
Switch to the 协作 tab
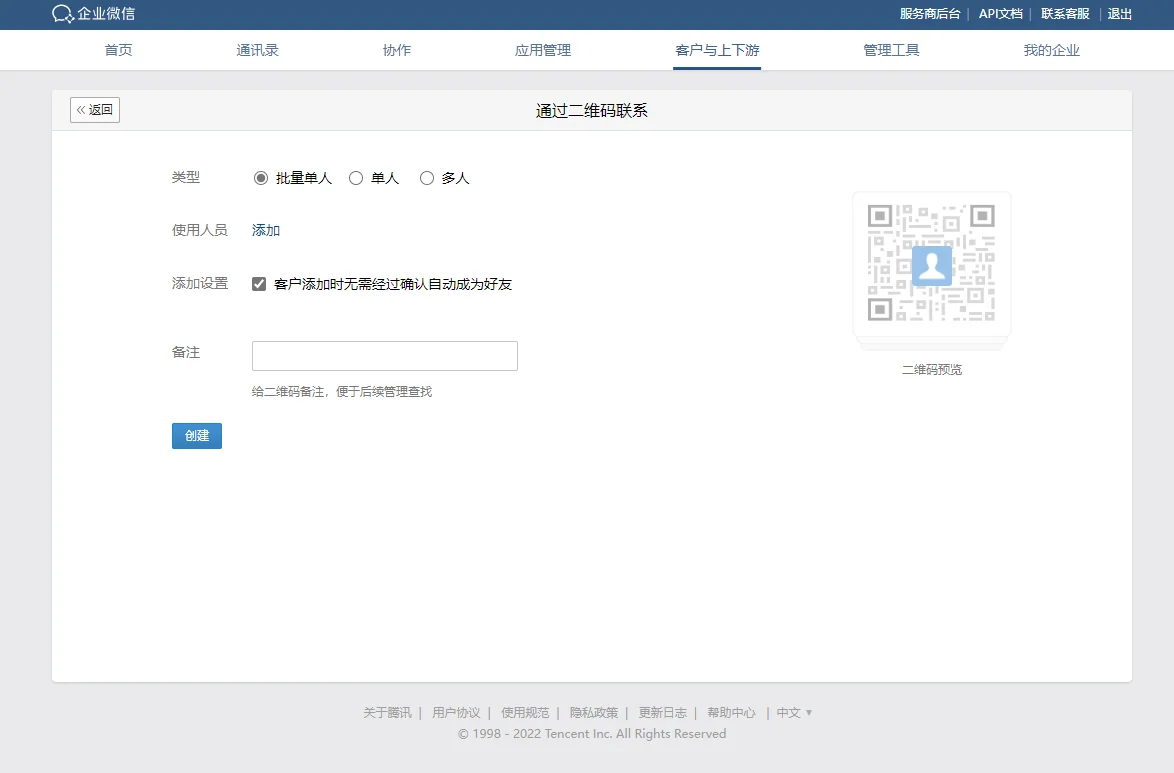(397, 50)
